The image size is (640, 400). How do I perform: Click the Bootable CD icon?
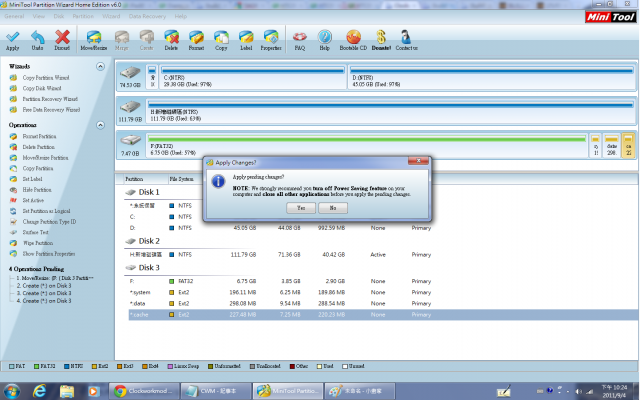coord(353,40)
